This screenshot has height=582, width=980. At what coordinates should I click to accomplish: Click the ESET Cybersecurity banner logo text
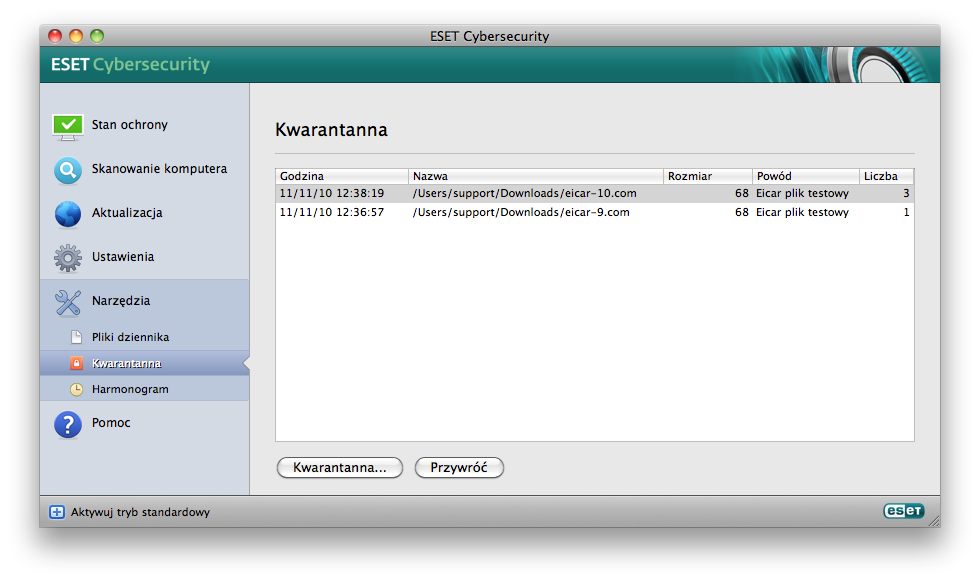[x=130, y=64]
